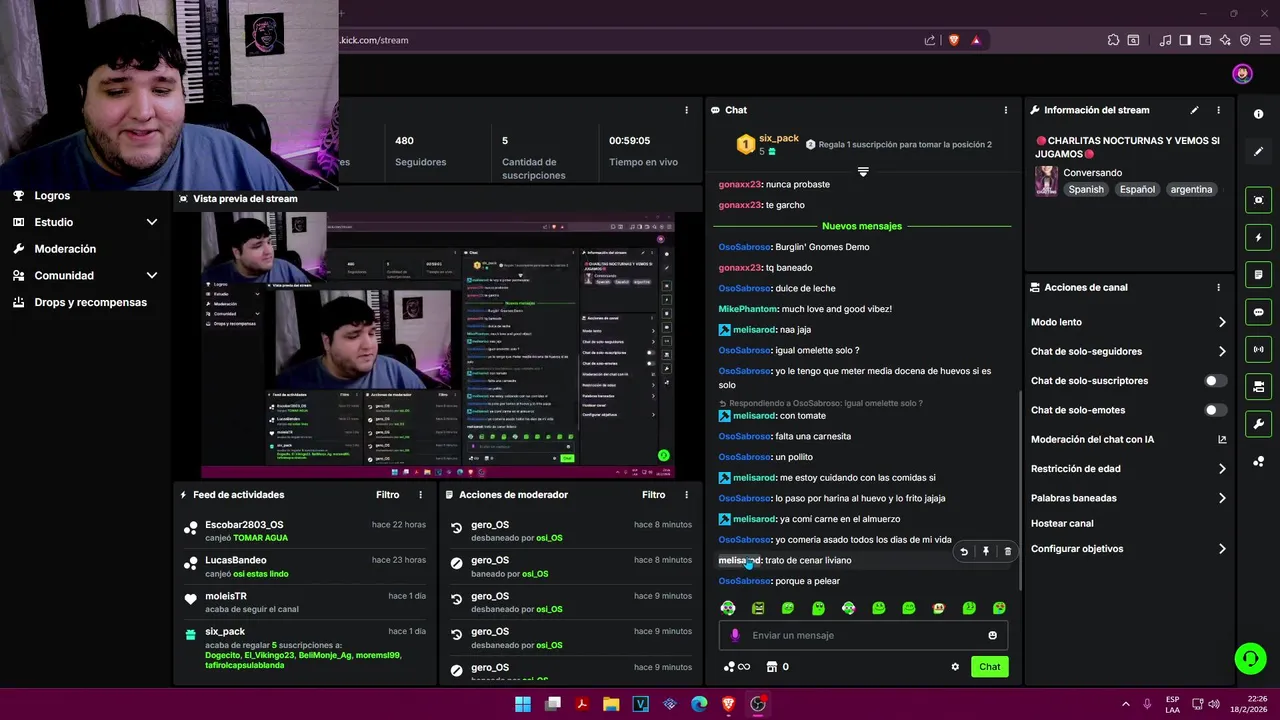Click Windows Start button in taskbar
Screen dimensions: 1280x720
pyautogui.click(x=523, y=704)
